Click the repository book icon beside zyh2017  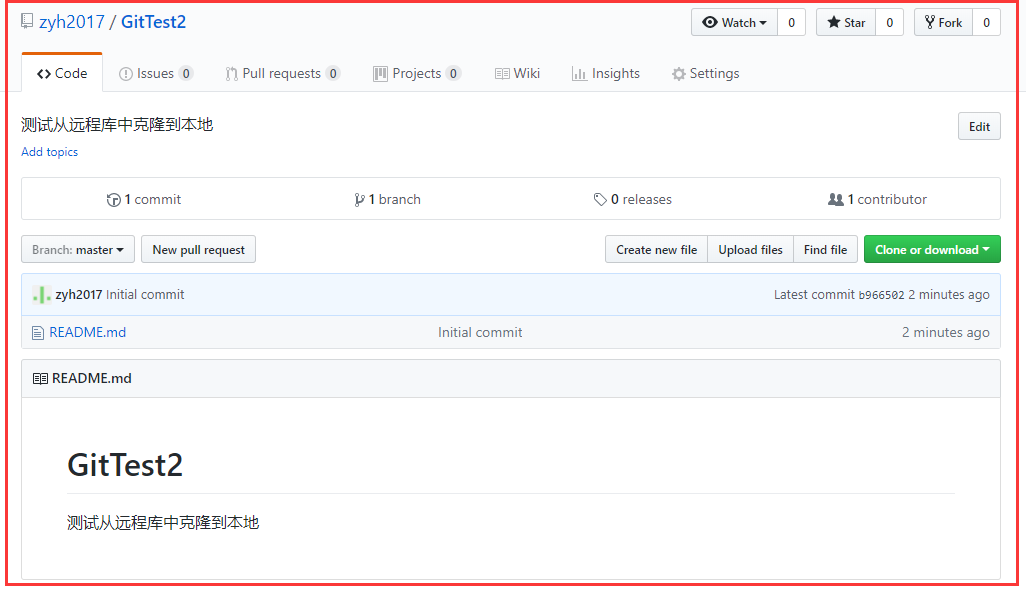tap(27, 21)
